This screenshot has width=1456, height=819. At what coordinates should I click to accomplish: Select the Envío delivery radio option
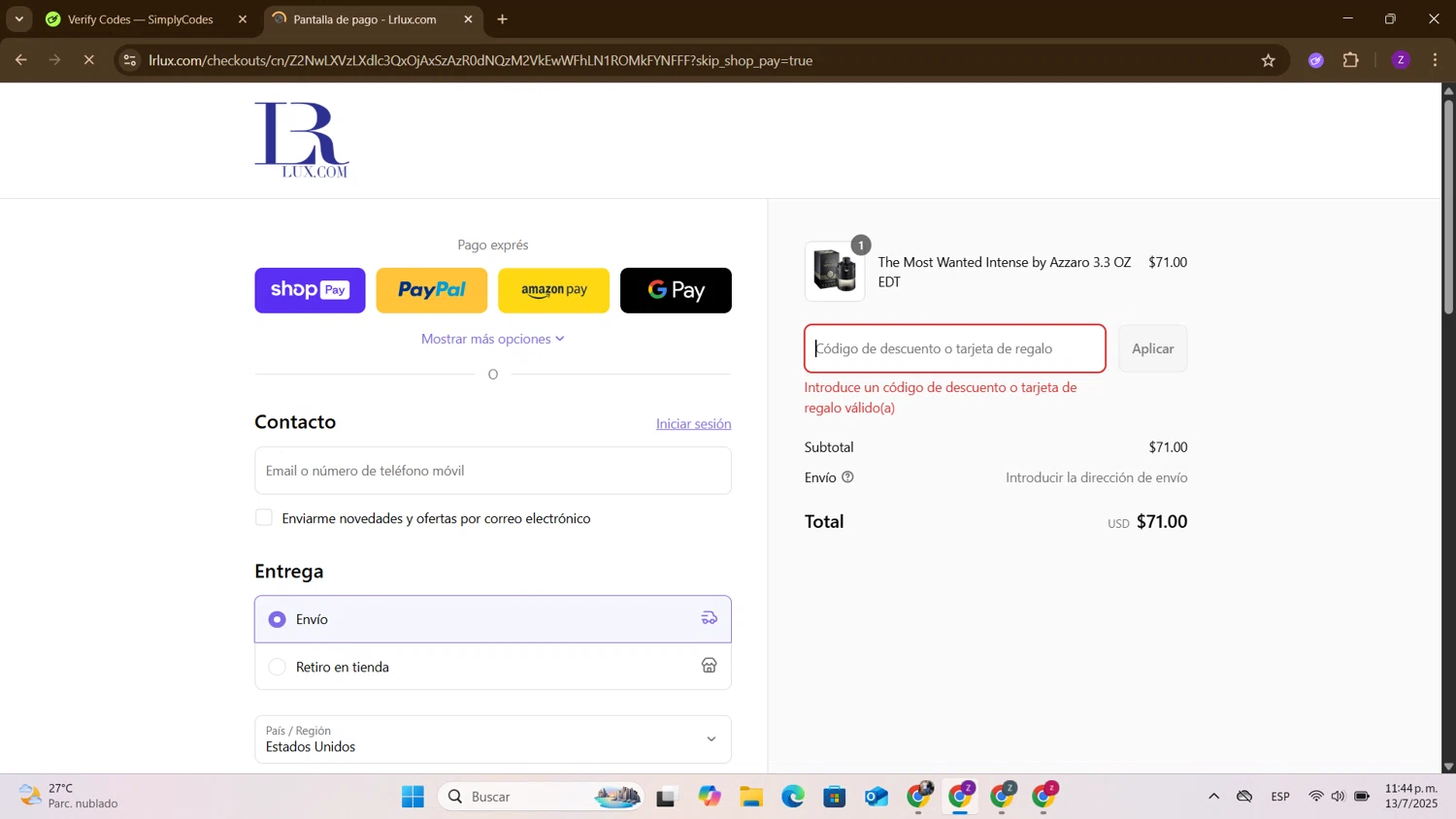278,619
